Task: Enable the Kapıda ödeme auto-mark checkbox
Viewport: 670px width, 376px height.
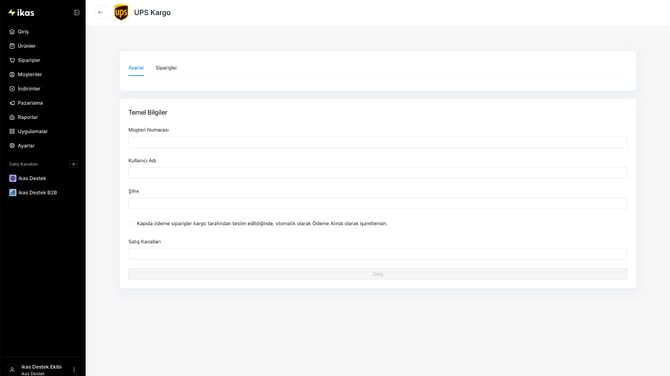Action: tap(131, 223)
